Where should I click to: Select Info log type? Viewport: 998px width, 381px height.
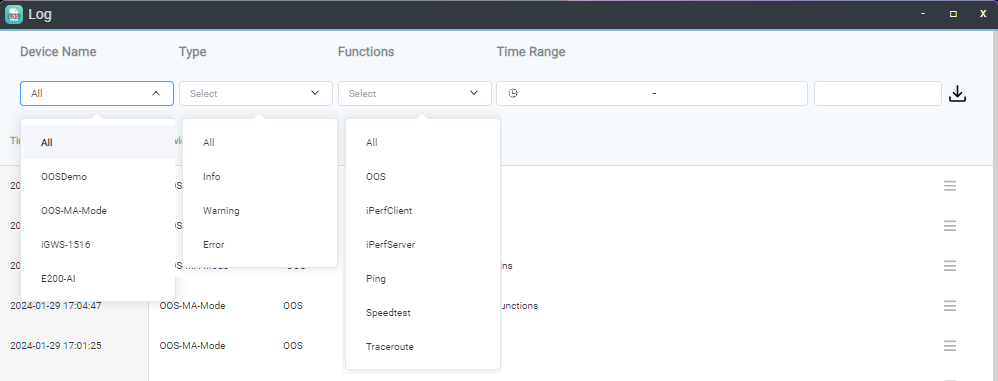tap(260, 177)
